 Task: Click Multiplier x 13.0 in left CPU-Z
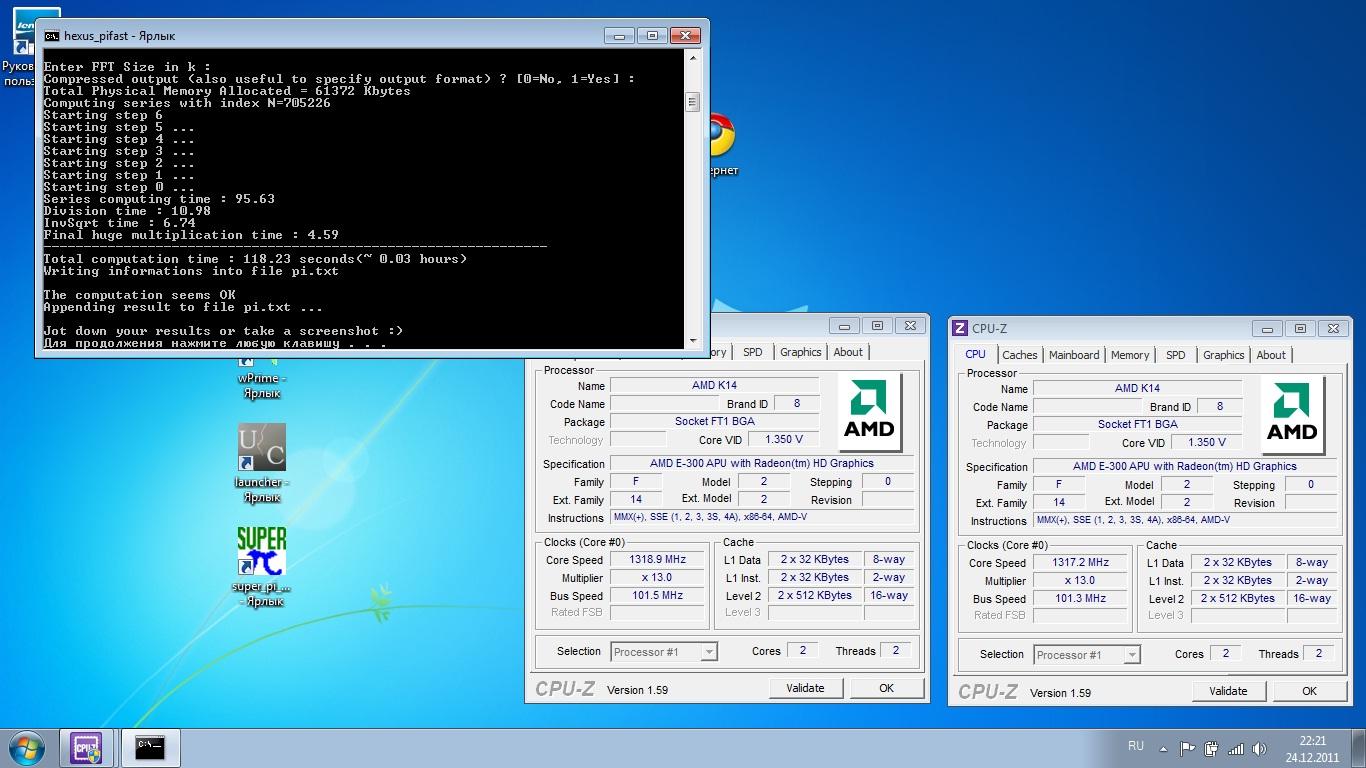pos(658,577)
